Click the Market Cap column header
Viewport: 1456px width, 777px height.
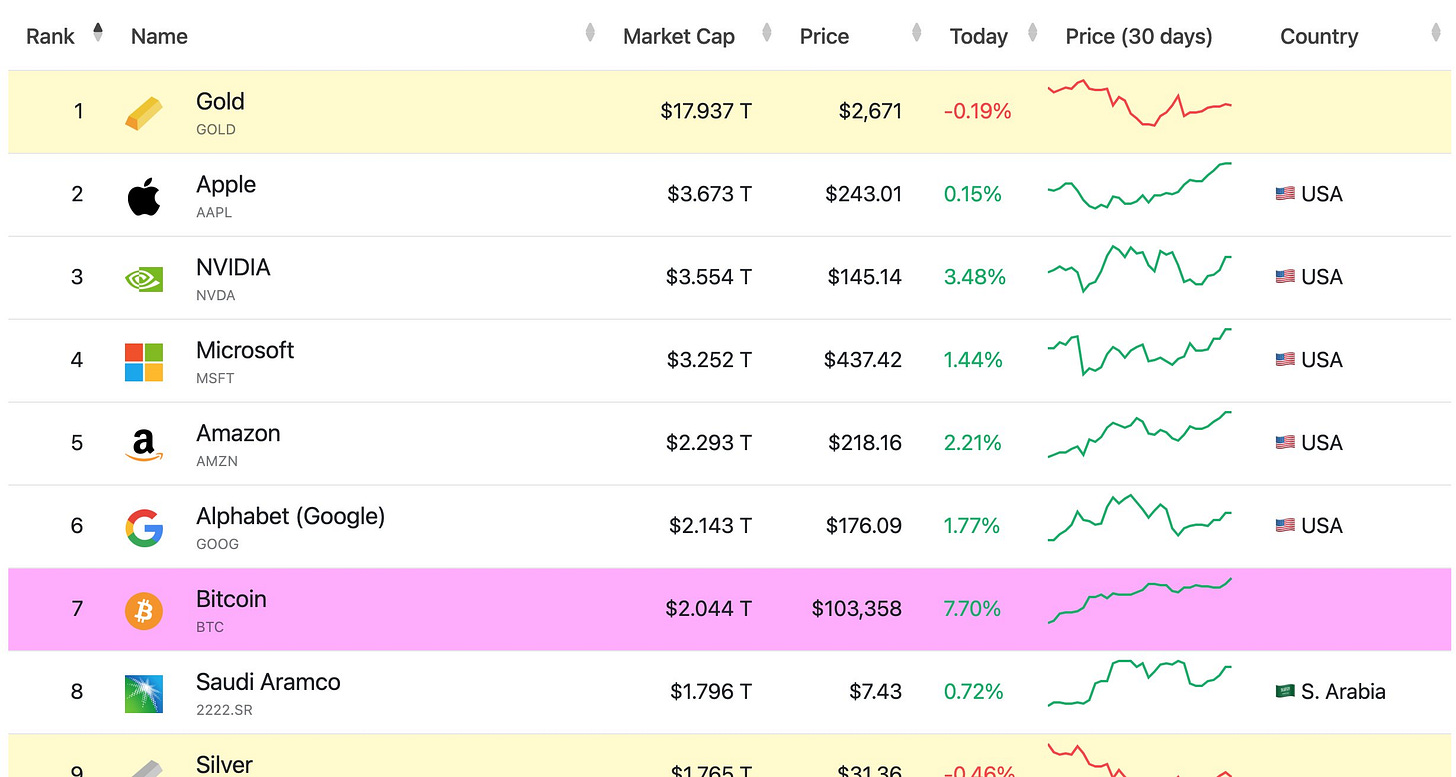679,37
